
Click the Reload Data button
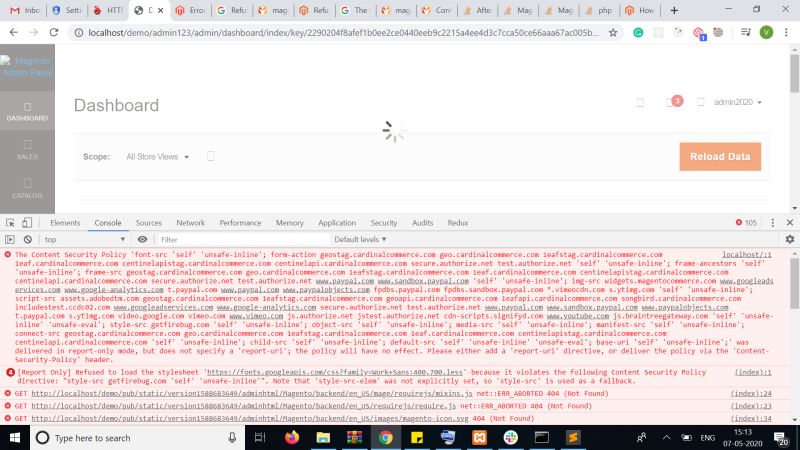point(720,157)
